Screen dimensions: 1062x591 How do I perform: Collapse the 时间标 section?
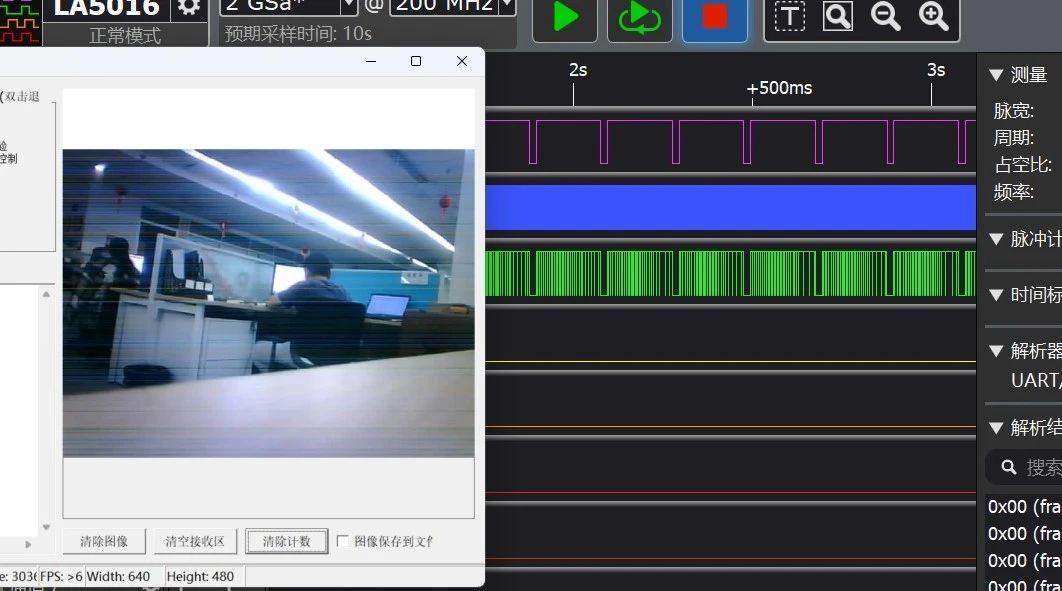[x=996, y=295]
